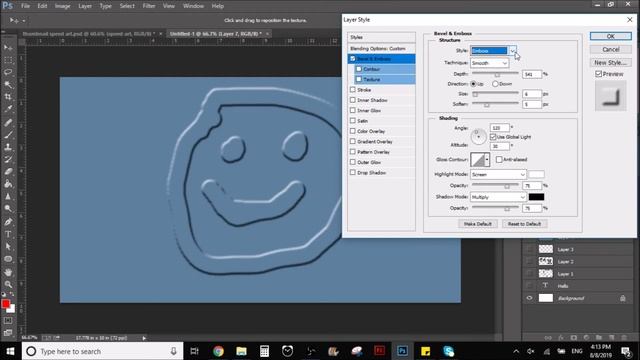Screen dimensions: 640x360
Task: Select the Brush tool
Action: [8, 135]
